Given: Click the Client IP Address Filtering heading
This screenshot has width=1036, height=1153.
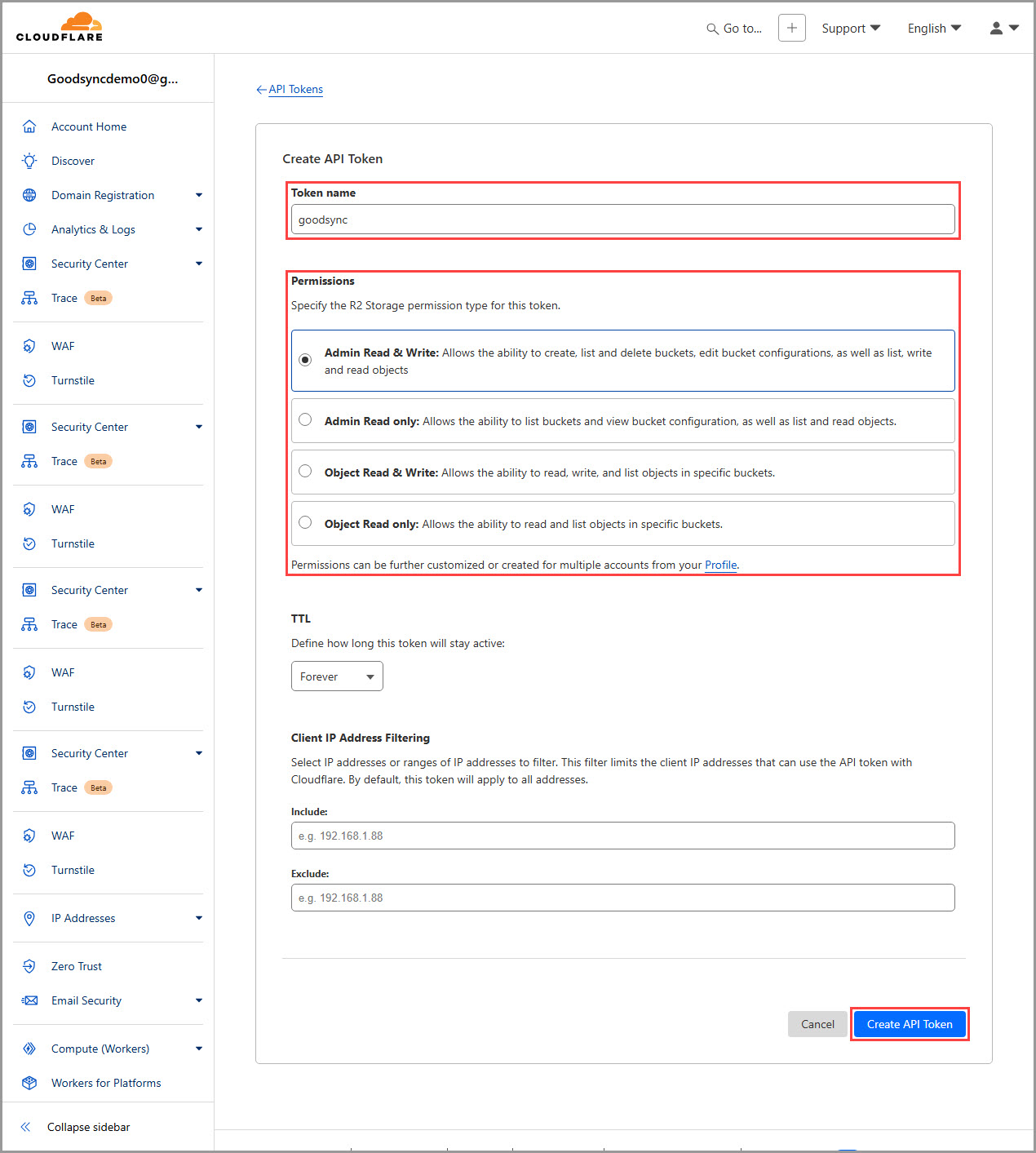Looking at the screenshot, I should point(361,738).
